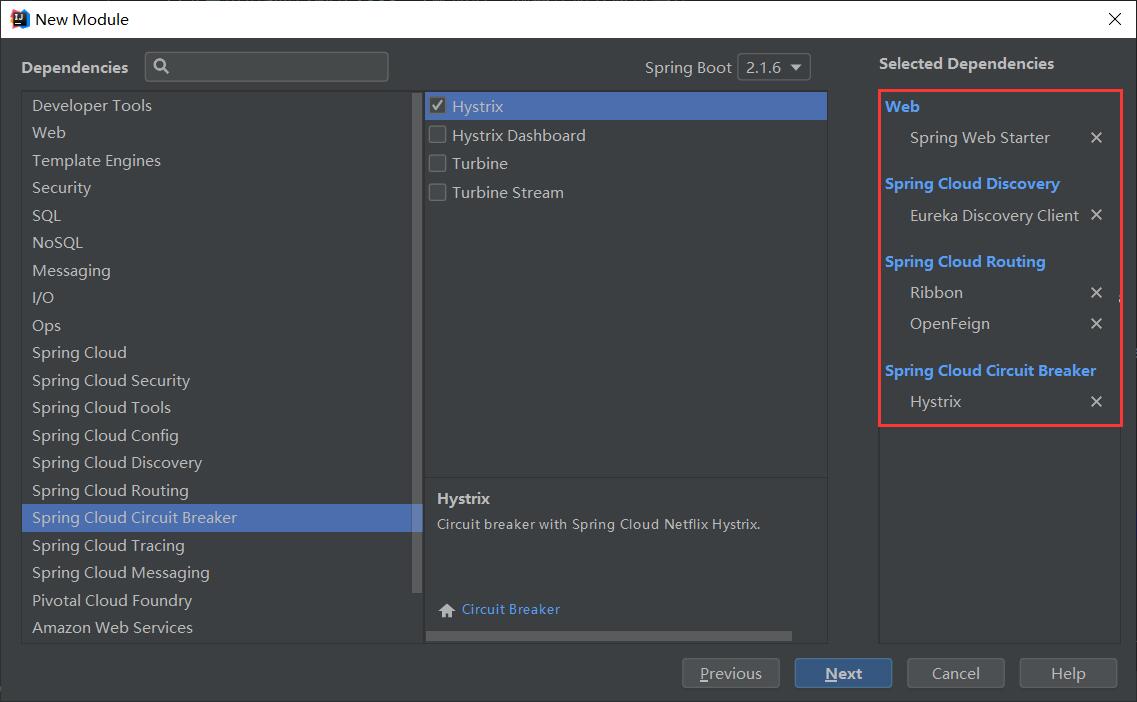Check the Hystrix Dashboard checkbox

(437, 135)
